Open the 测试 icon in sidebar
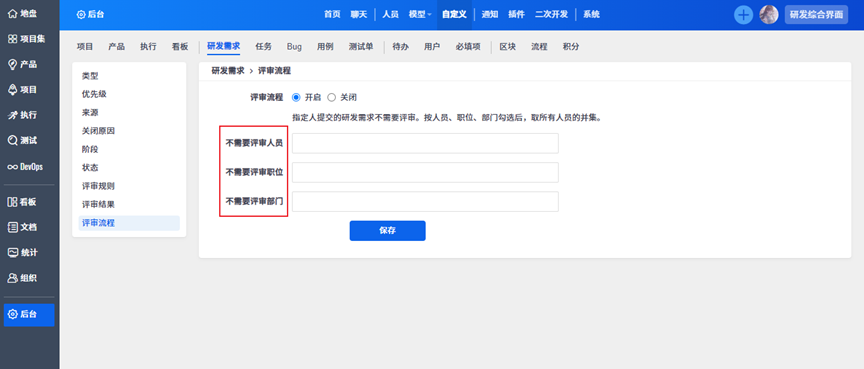This screenshot has height=369, width=864. click(x=12, y=140)
